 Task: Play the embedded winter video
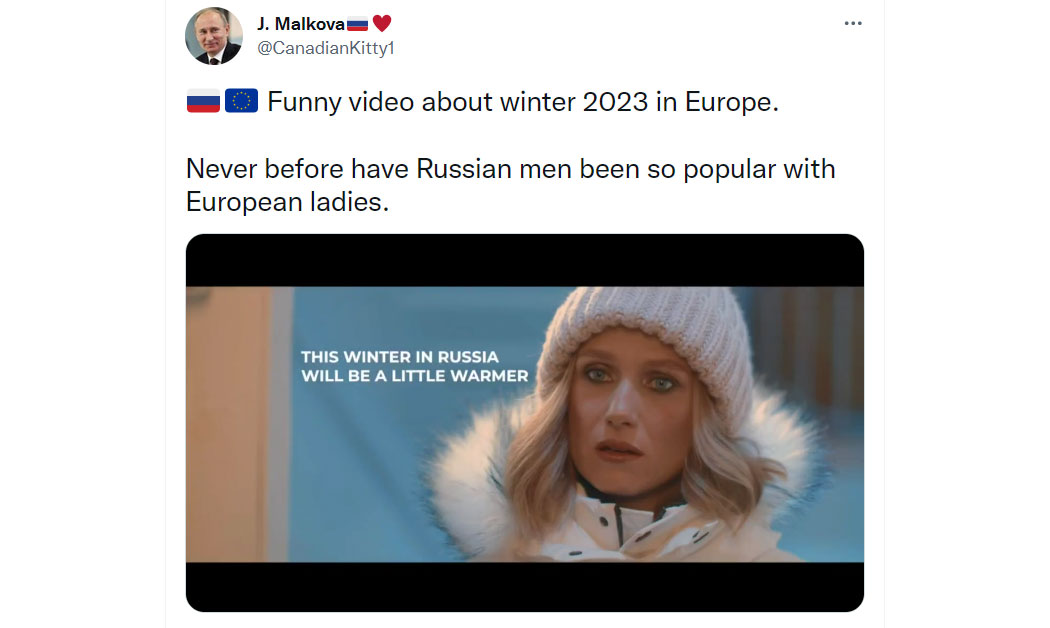click(525, 423)
